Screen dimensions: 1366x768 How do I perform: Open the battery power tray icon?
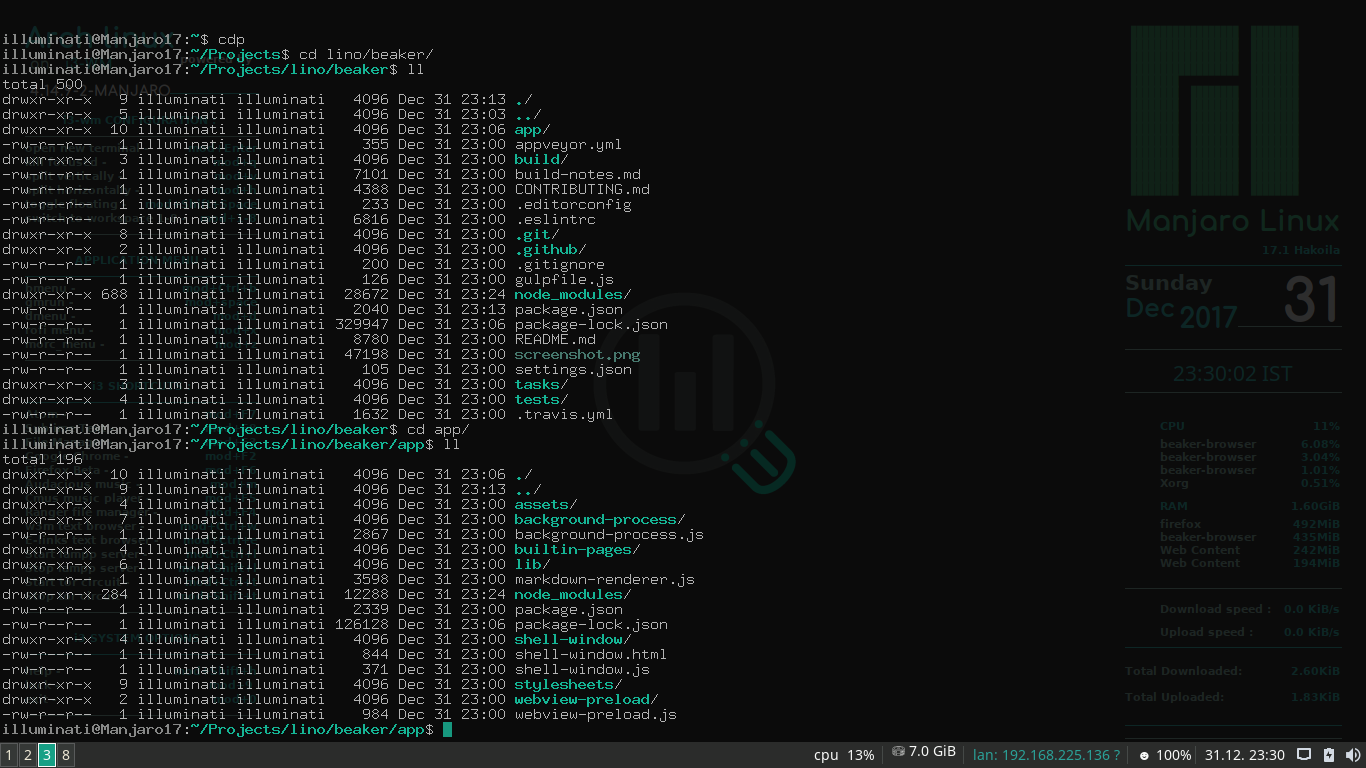(1329, 755)
